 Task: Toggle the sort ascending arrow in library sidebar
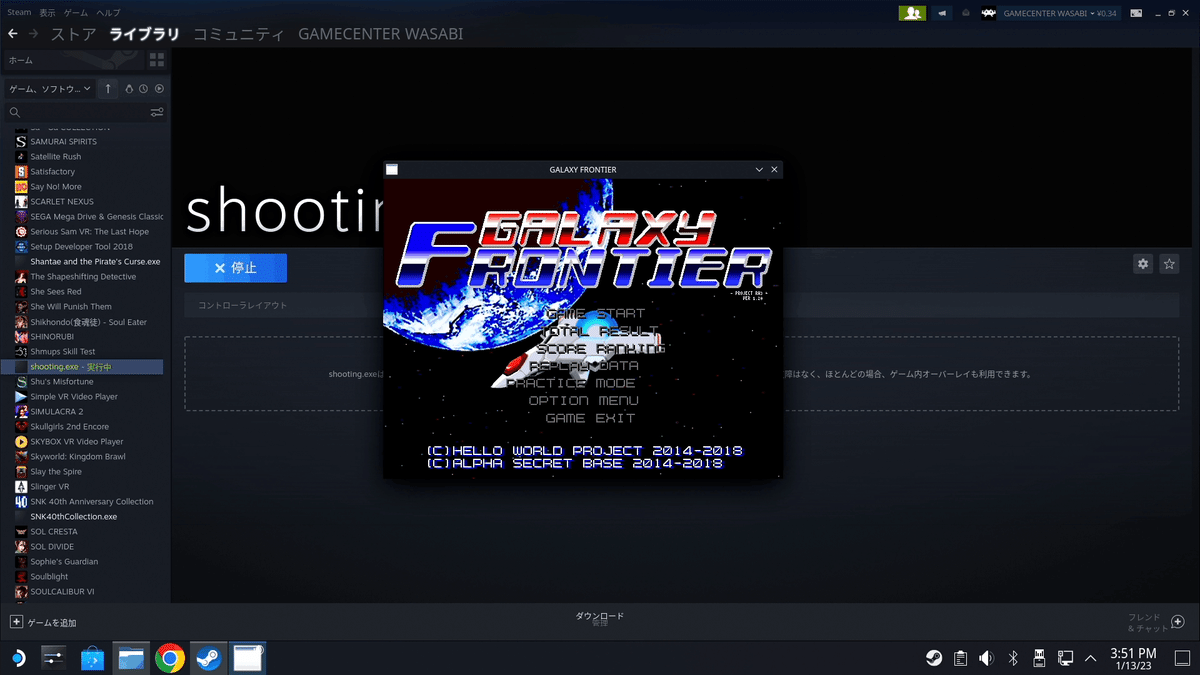pyautogui.click(x=108, y=89)
